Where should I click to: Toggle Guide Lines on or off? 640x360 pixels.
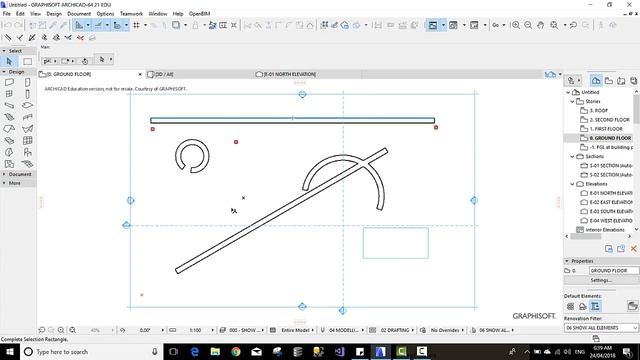click(79, 25)
